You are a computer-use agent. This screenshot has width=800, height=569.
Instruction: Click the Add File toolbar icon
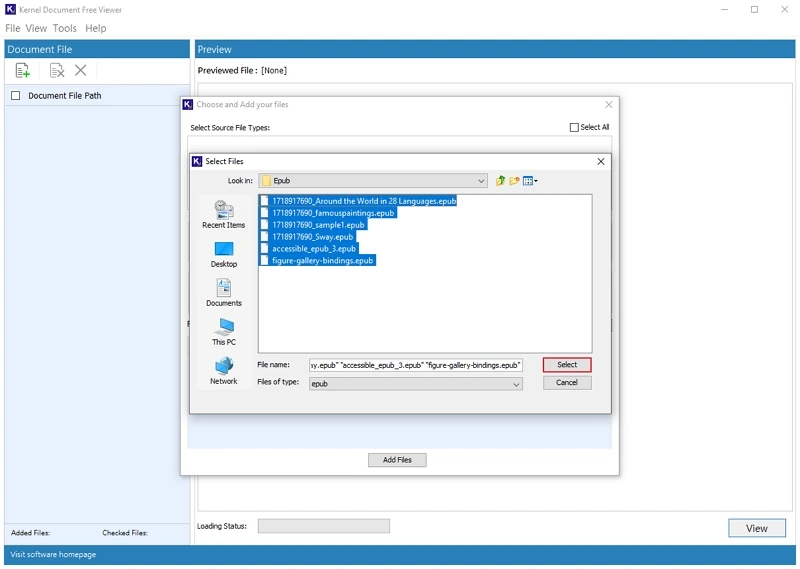pos(22,70)
